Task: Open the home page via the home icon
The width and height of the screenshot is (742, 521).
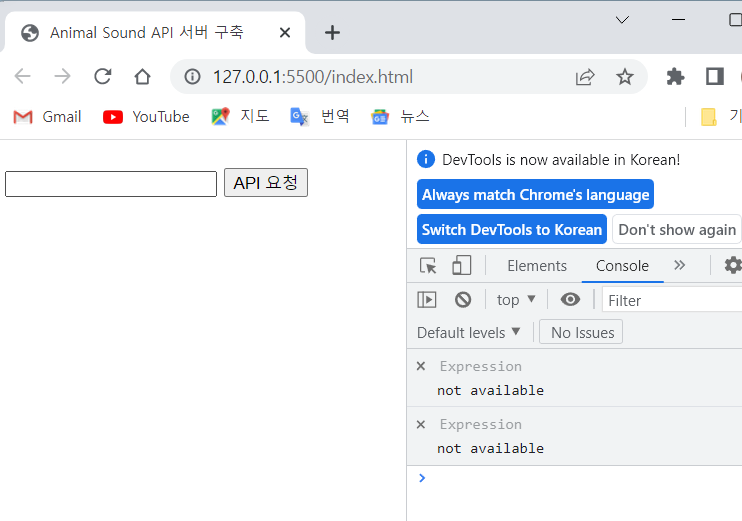Action: 142,76
